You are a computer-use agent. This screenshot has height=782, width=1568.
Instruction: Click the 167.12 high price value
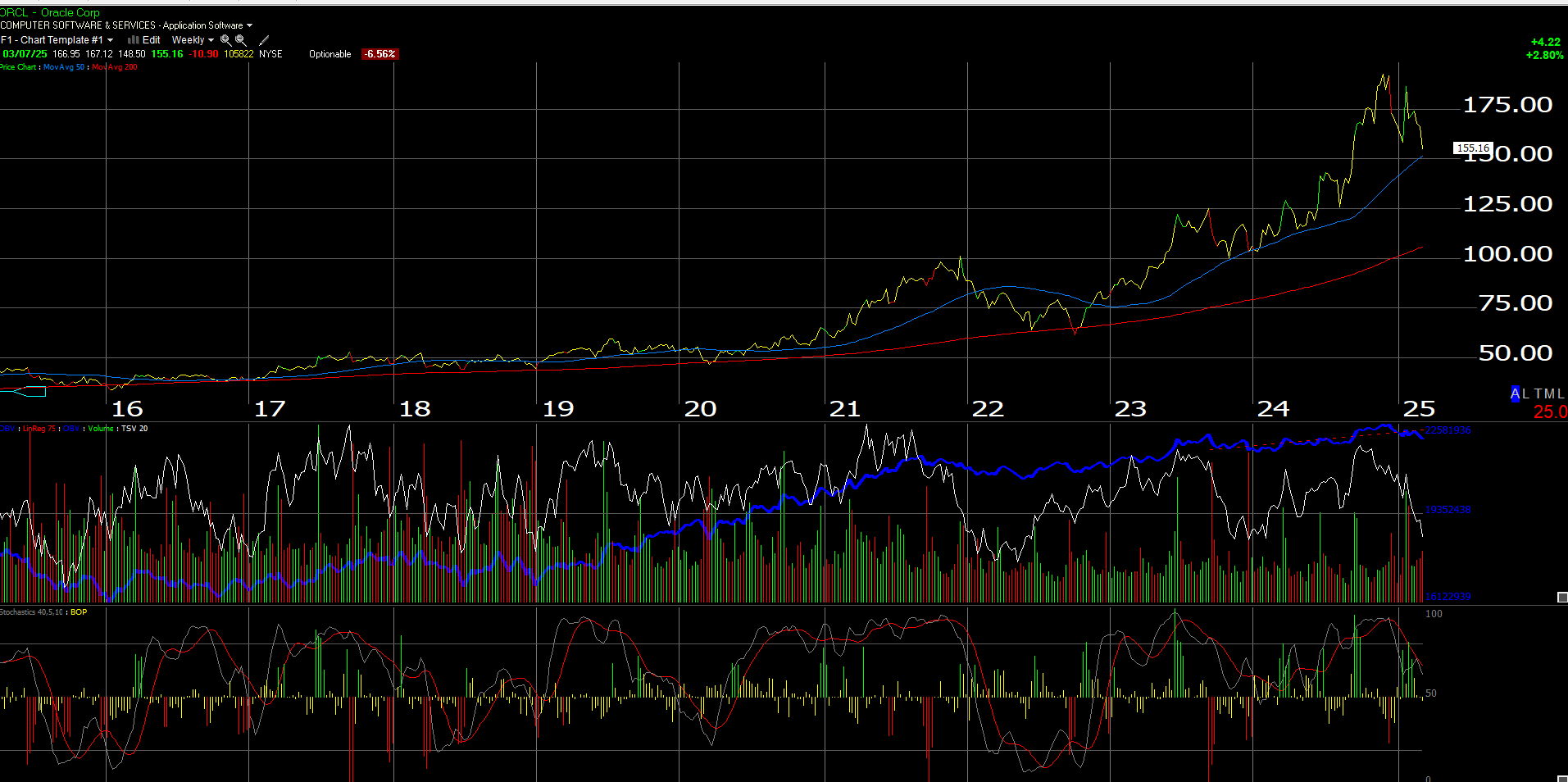(99, 54)
